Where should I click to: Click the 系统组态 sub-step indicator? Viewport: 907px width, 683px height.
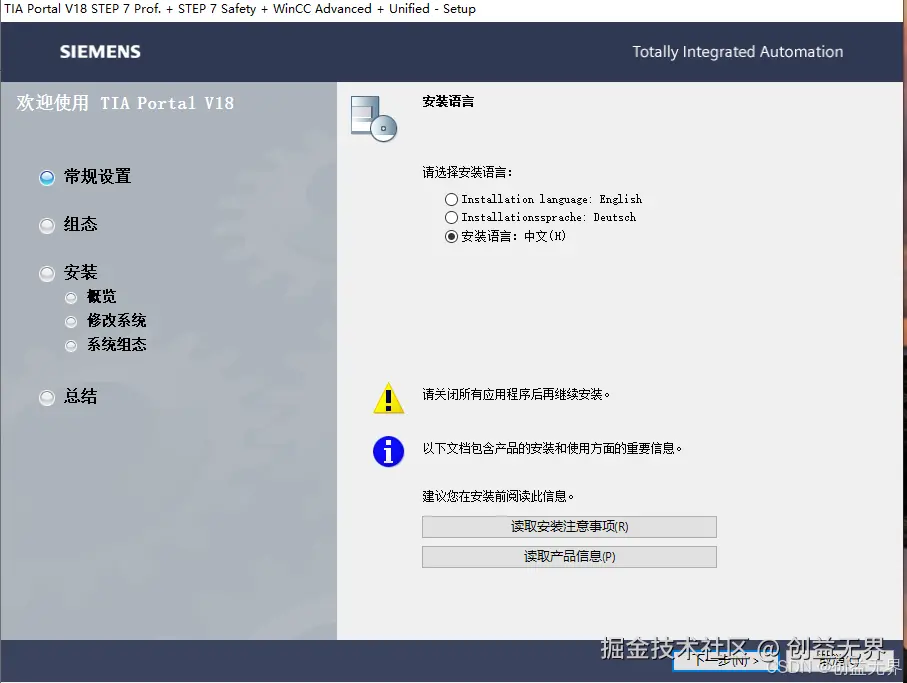(71, 345)
